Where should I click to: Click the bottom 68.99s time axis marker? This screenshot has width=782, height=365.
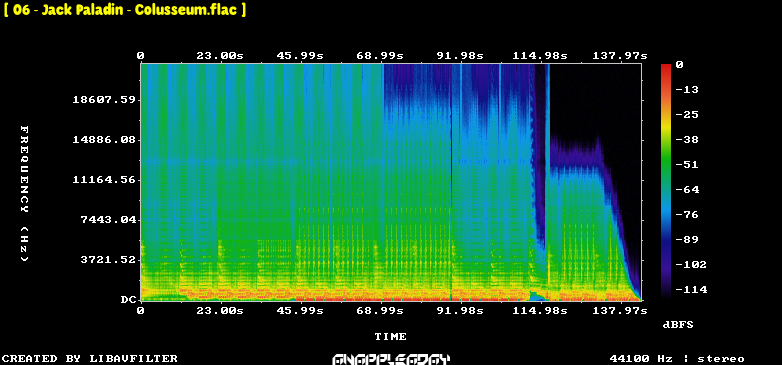(380, 311)
